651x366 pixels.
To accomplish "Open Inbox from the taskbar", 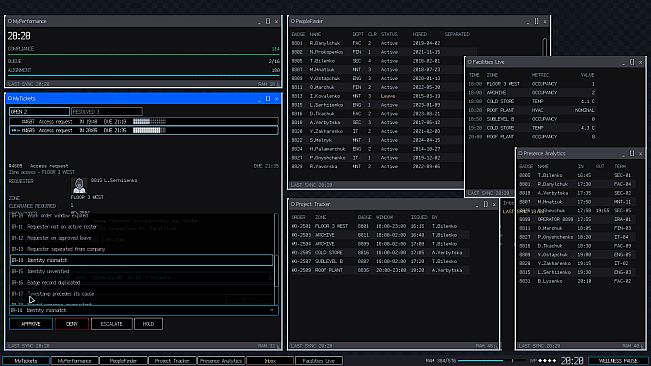I will (270, 361).
